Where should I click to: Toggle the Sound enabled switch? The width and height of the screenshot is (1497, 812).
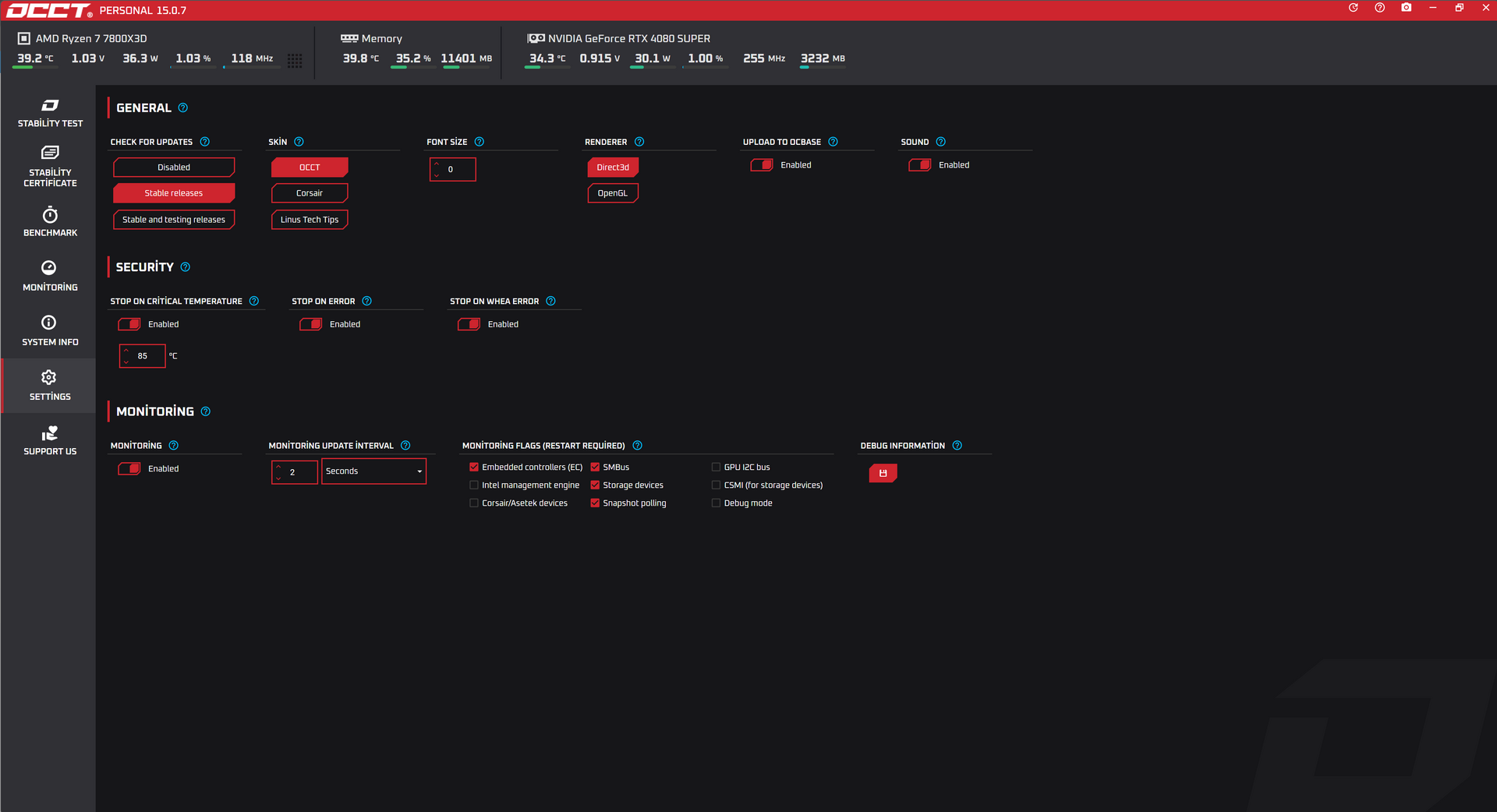[x=920, y=165]
